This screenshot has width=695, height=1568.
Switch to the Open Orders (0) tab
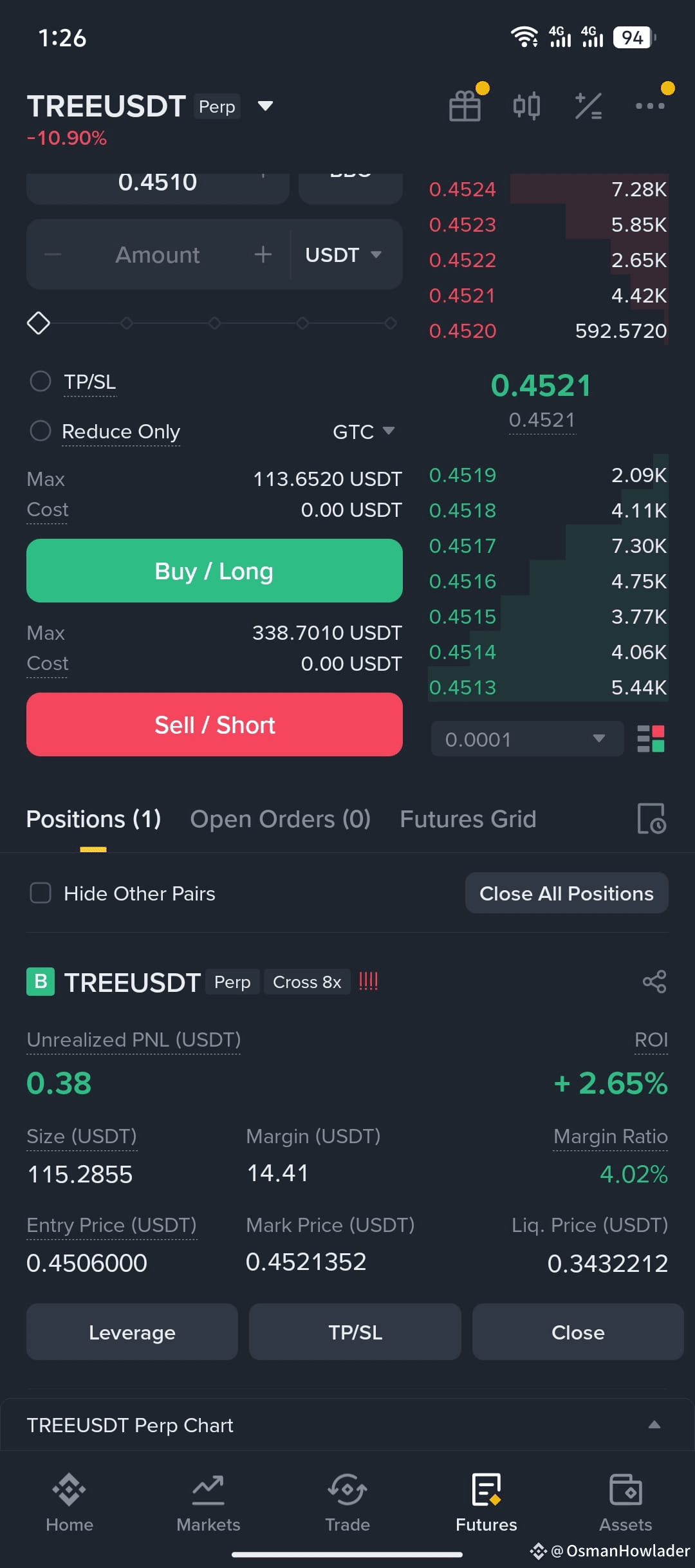point(281,819)
